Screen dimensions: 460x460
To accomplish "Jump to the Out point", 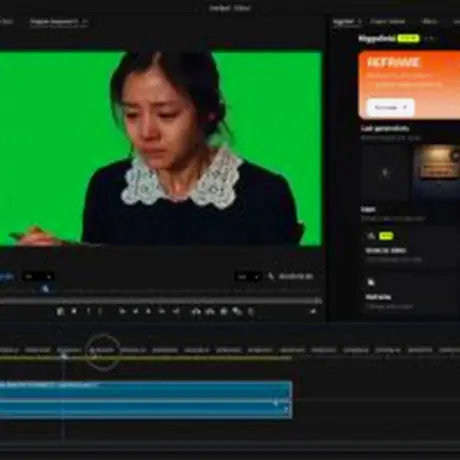I will pos(176,312).
